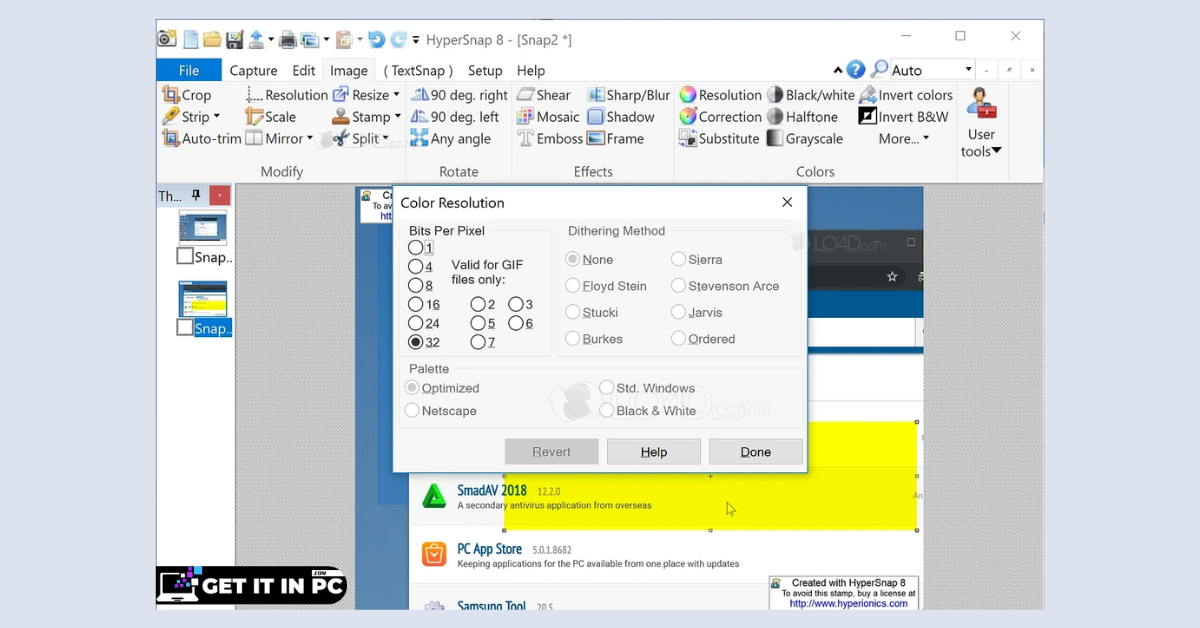Choose Scale in the Modify group
This screenshot has width=1200, height=628.
[271, 117]
